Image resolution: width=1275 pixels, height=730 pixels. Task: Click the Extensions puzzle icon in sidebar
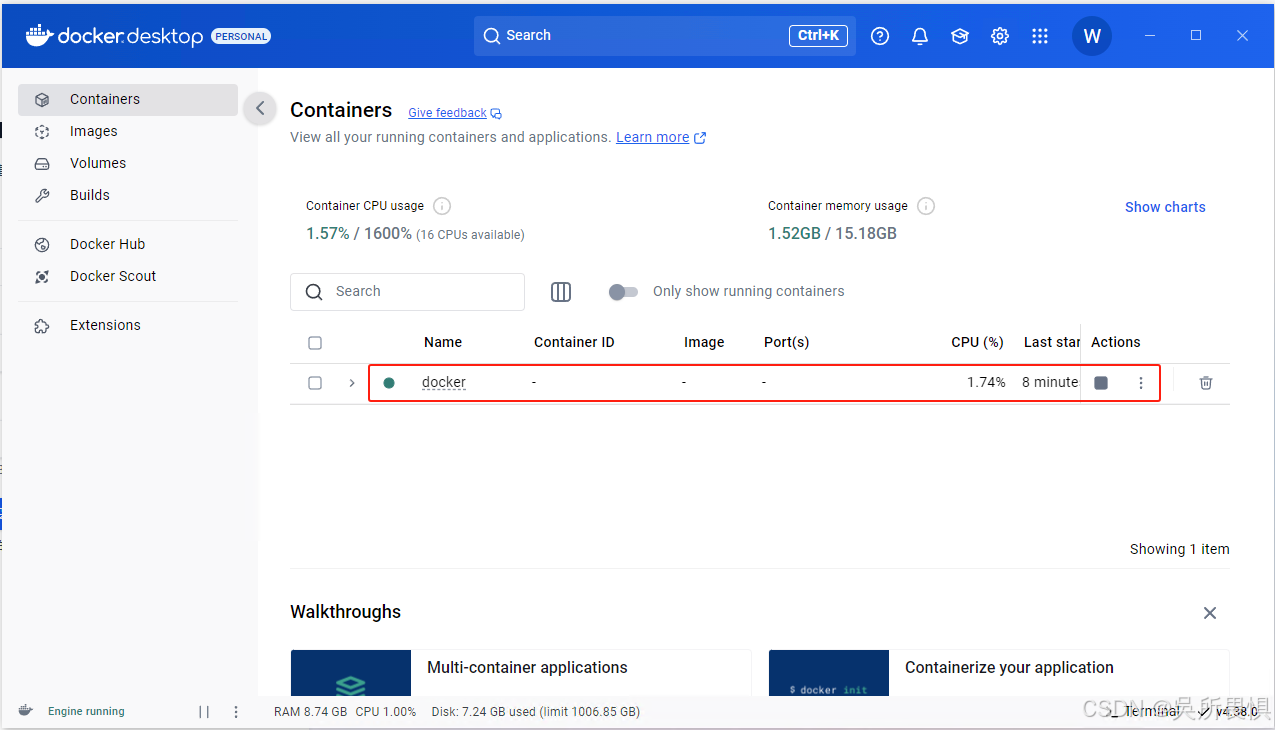(x=42, y=326)
